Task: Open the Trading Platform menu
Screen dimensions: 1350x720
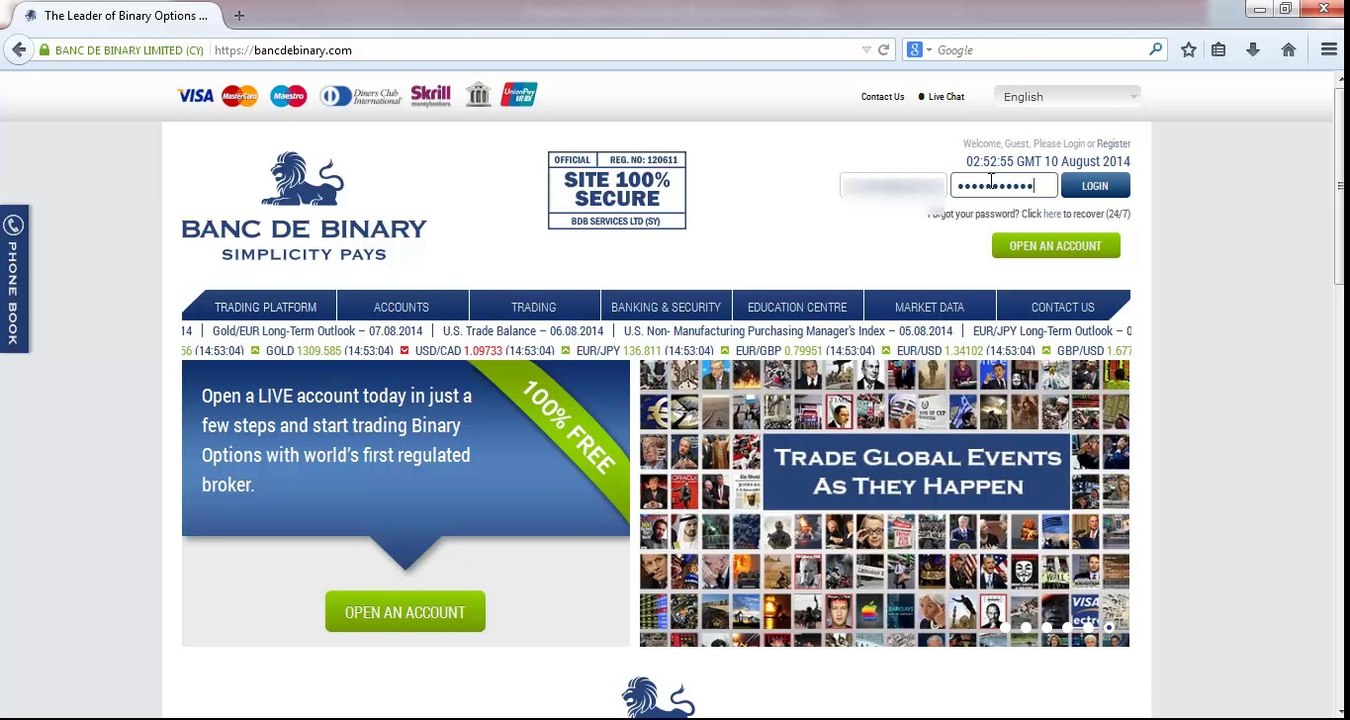Action: click(265, 307)
